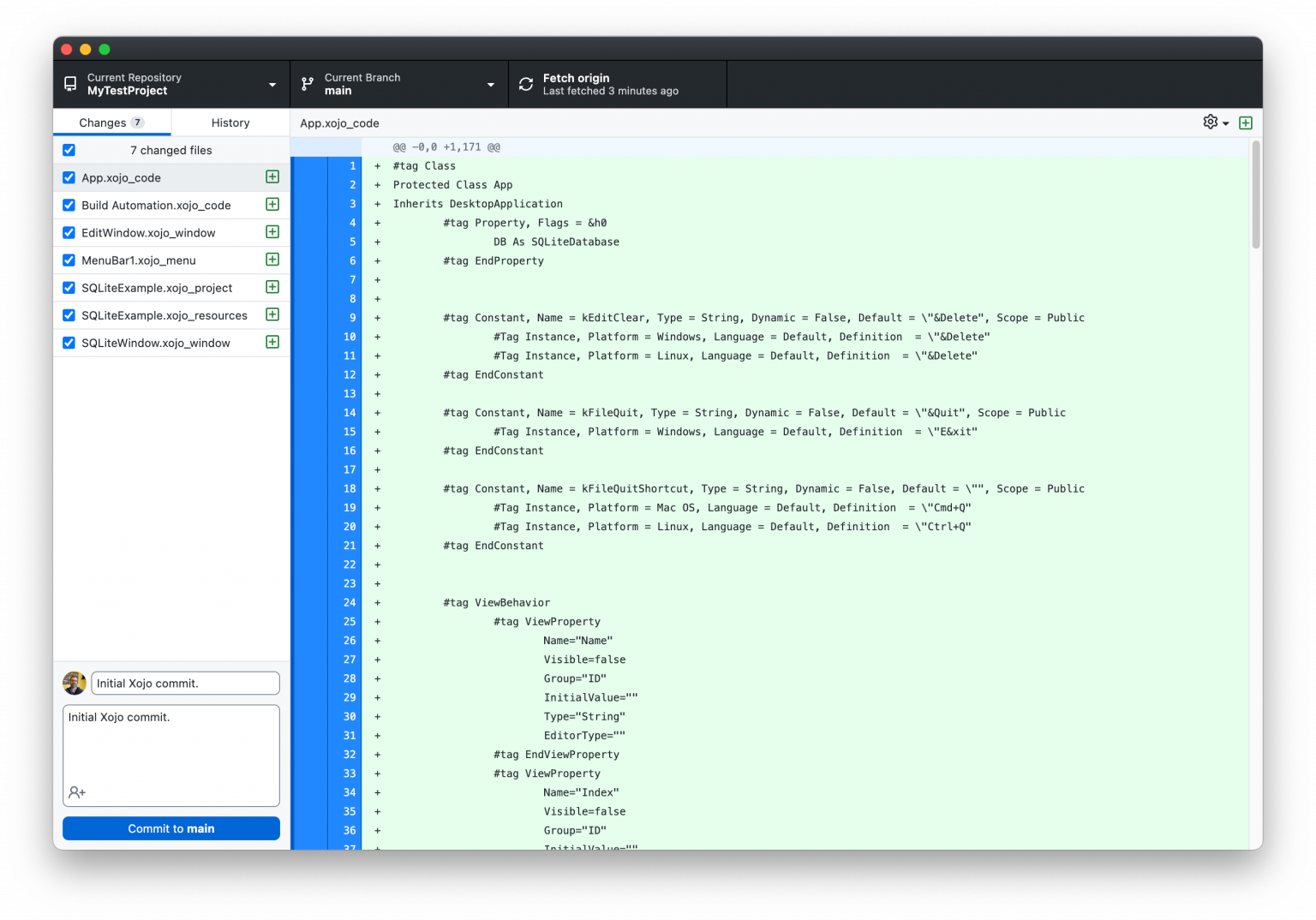Uncheck the 7 changed files checkbox
Viewport: 1316px width, 920px height.
point(69,149)
